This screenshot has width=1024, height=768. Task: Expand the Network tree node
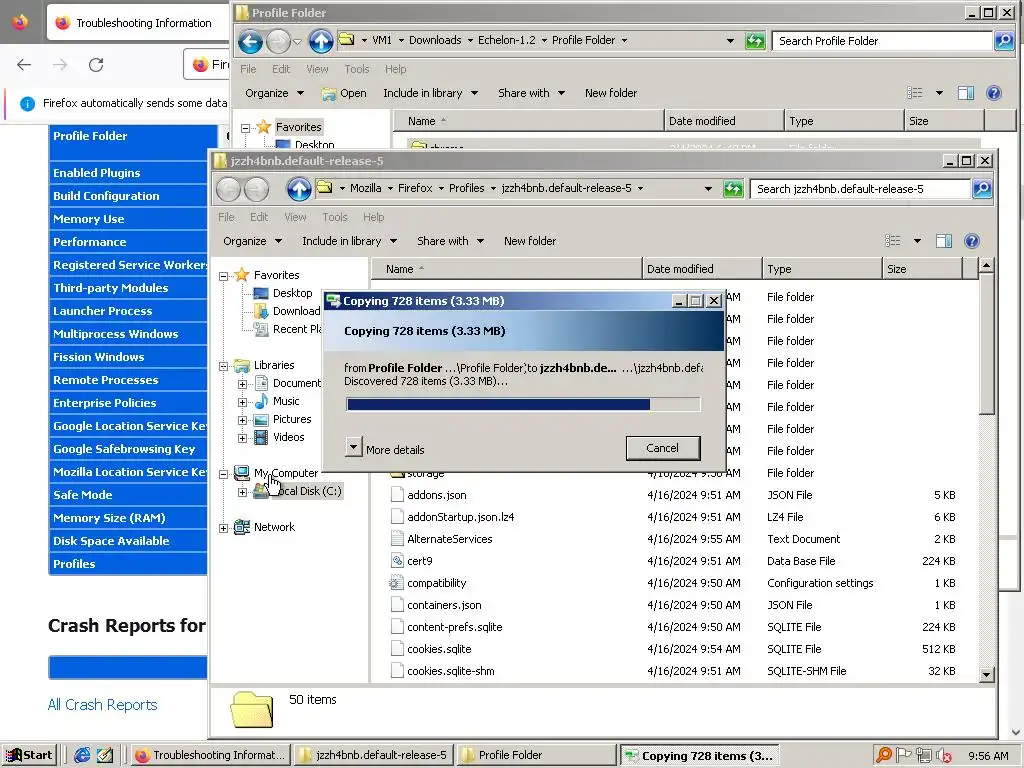coord(223,528)
